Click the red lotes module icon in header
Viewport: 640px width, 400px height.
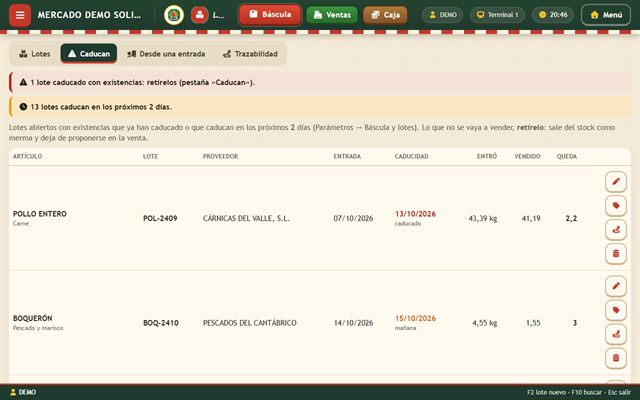200,15
